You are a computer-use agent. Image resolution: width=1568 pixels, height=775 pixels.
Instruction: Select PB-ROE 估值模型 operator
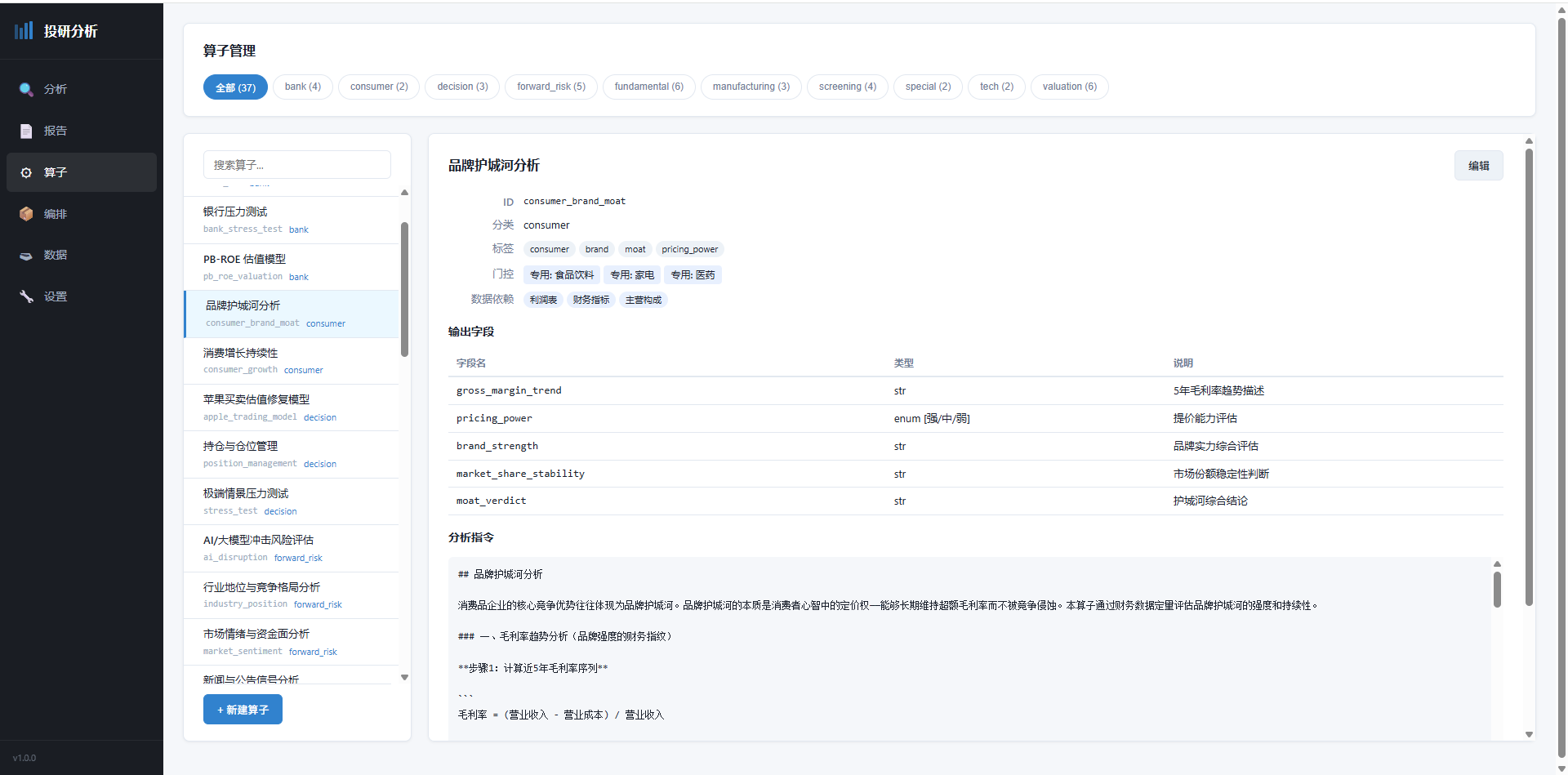(x=292, y=267)
